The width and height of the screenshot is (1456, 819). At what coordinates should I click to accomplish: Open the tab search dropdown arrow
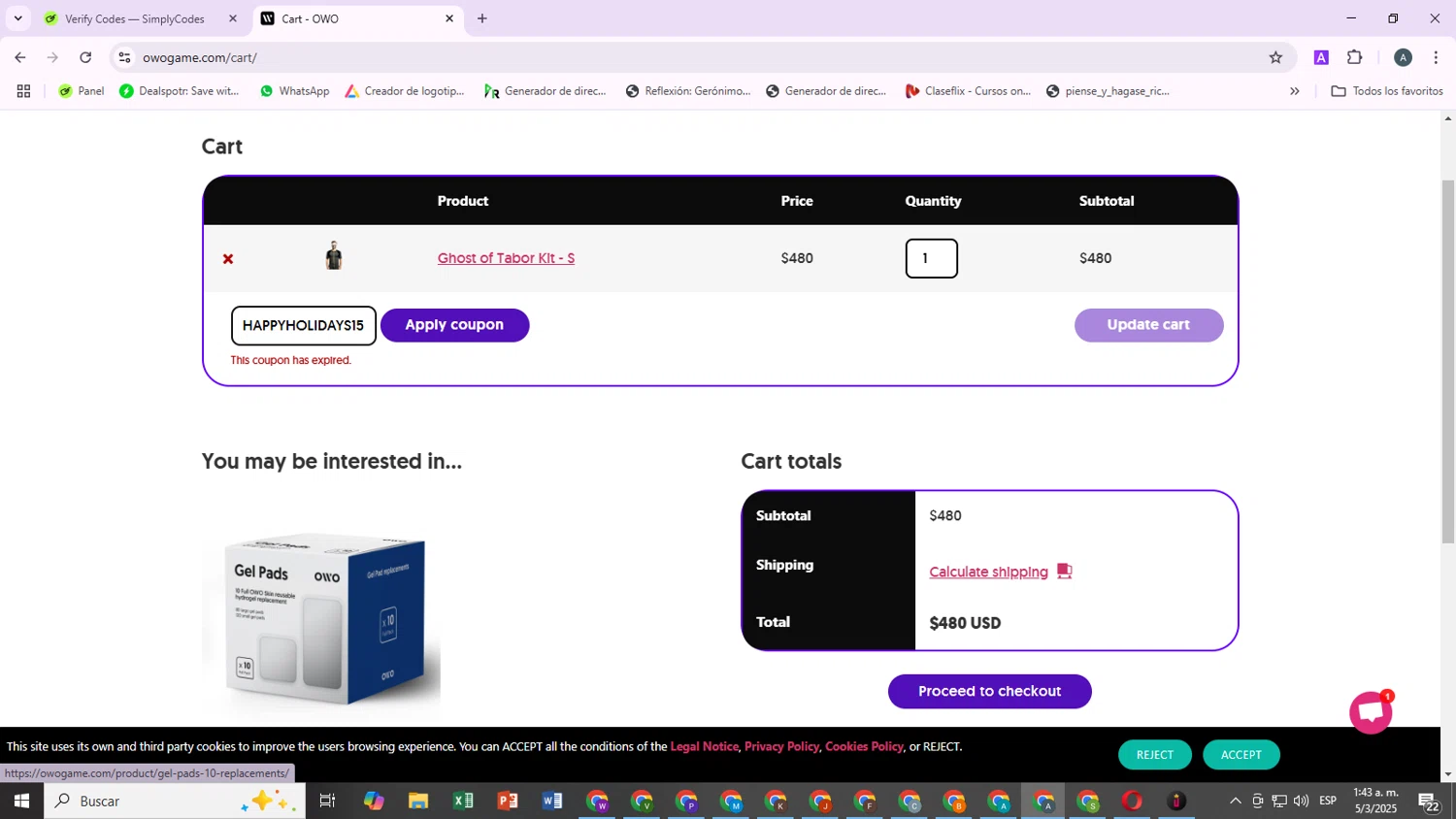(x=17, y=18)
